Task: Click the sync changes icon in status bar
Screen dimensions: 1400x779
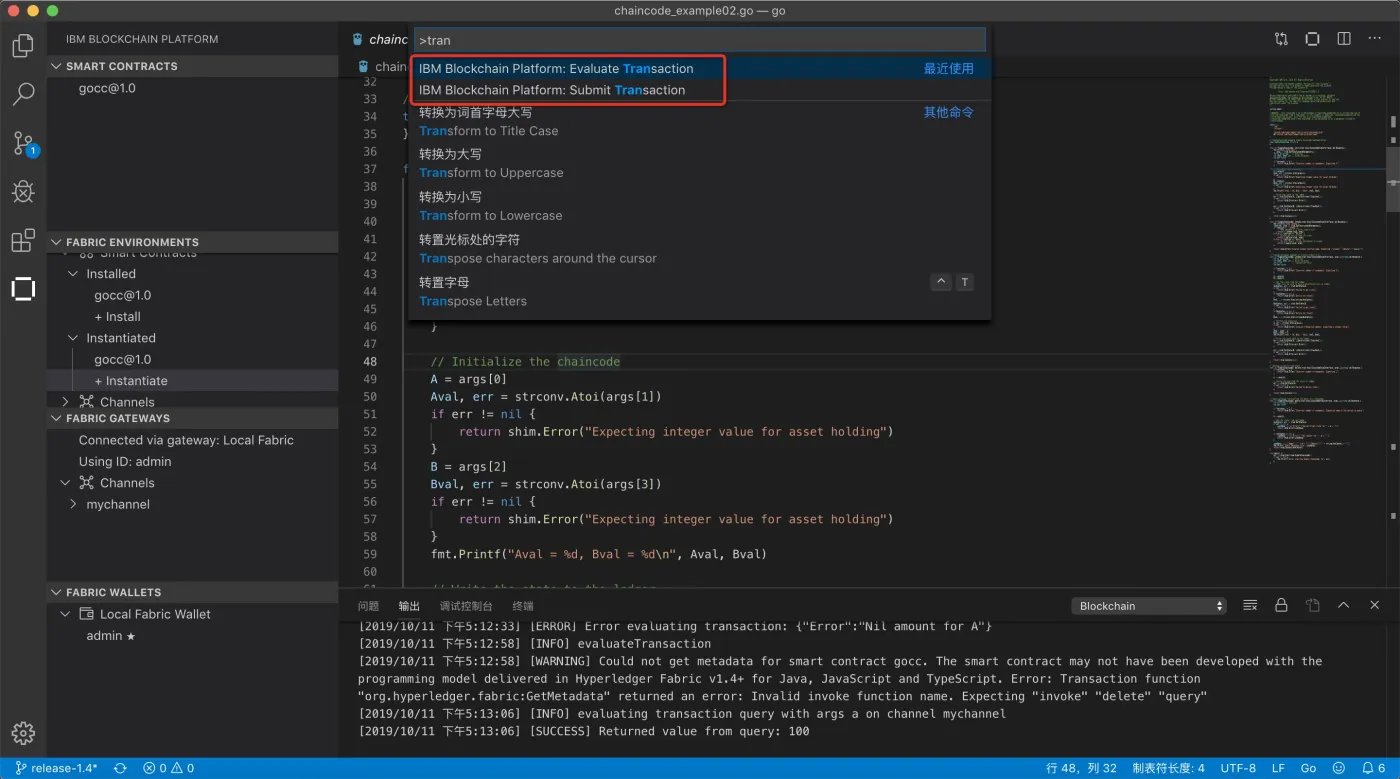Action: pyautogui.click(x=120, y=768)
